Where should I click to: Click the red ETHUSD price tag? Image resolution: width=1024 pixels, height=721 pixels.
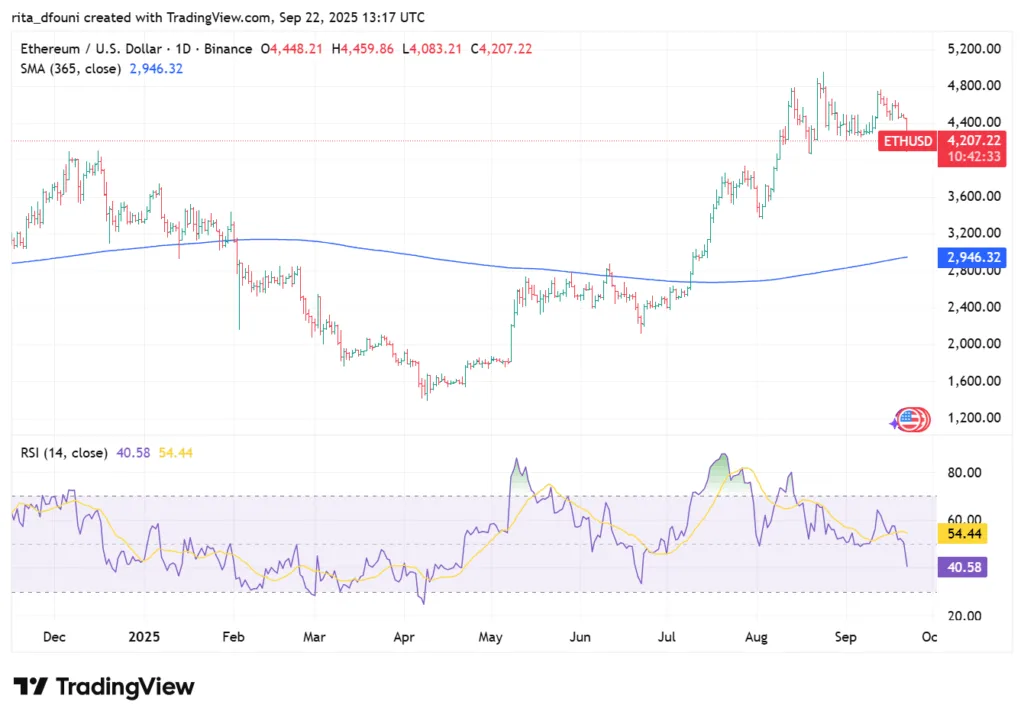click(907, 142)
